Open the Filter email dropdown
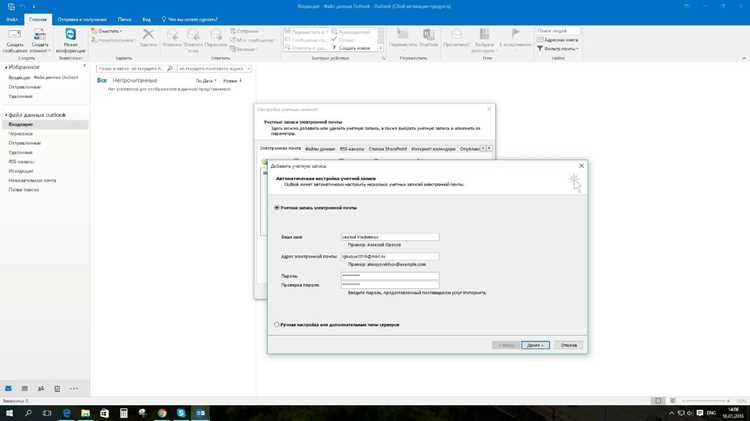Image resolution: width=750 pixels, height=421 pixels. coord(558,48)
